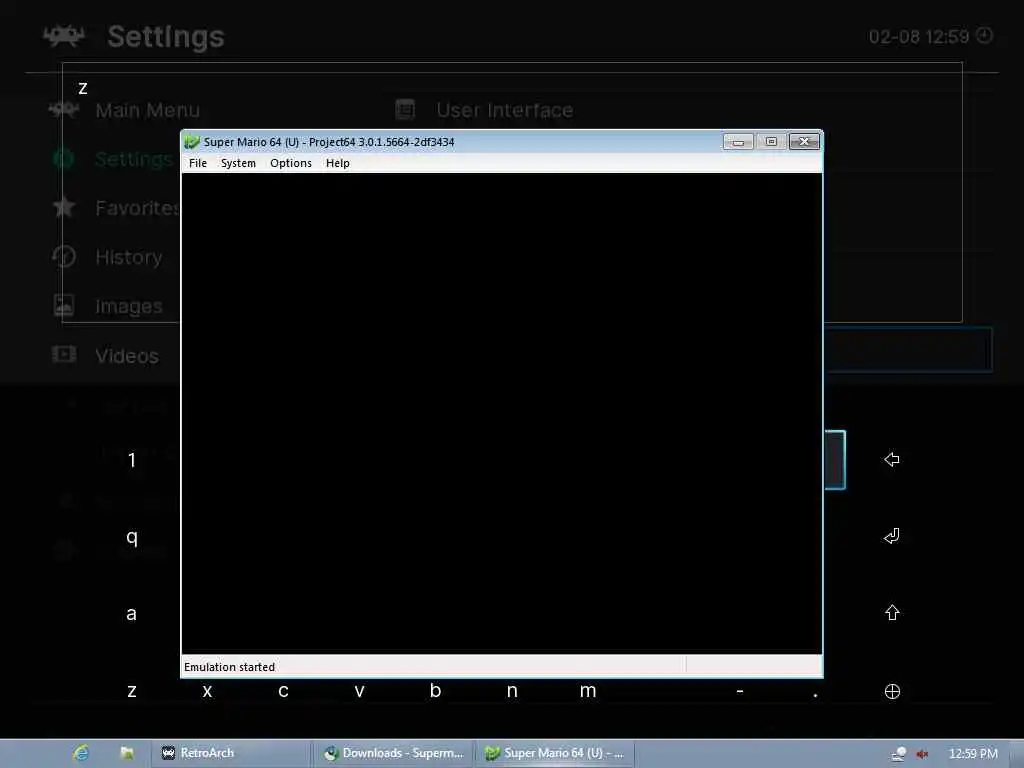
Task: Tap the '1' key on on-screen keyboard
Action: pyautogui.click(x=132, y=460)
